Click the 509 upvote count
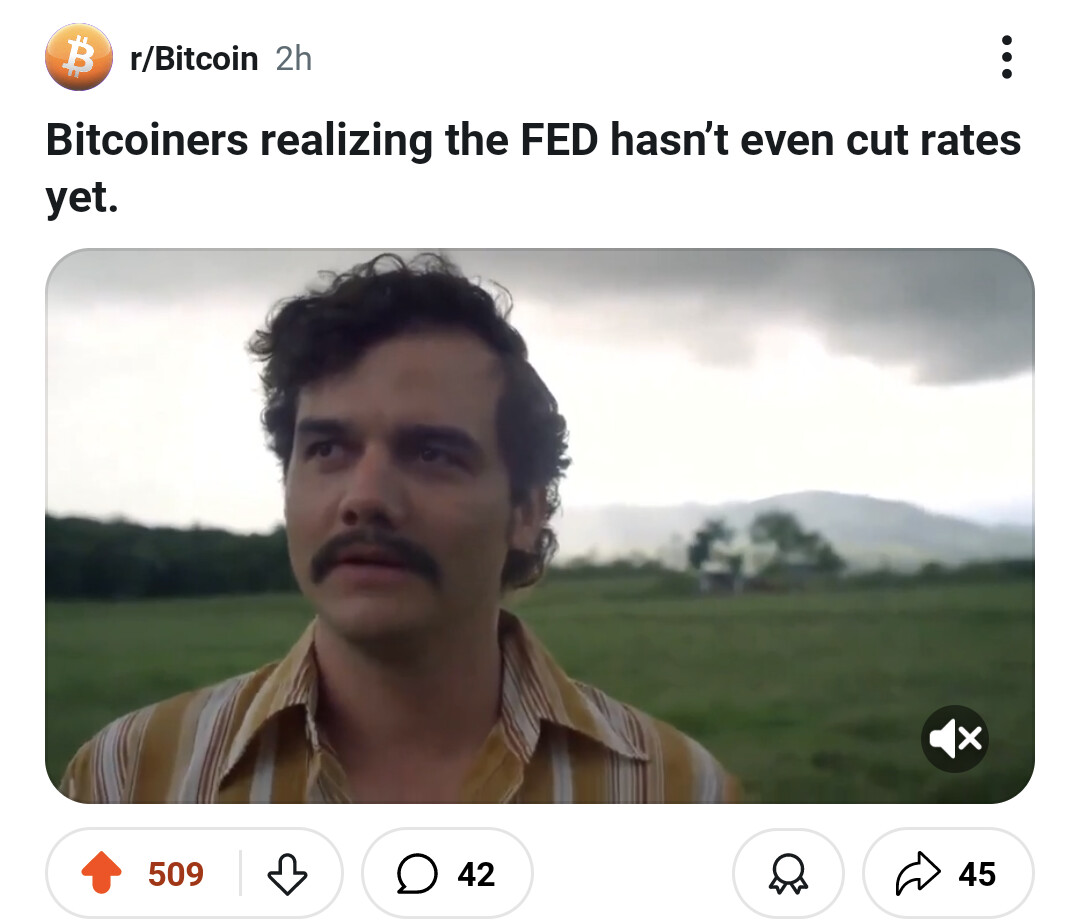1080x921 pixels. point(176,873)
